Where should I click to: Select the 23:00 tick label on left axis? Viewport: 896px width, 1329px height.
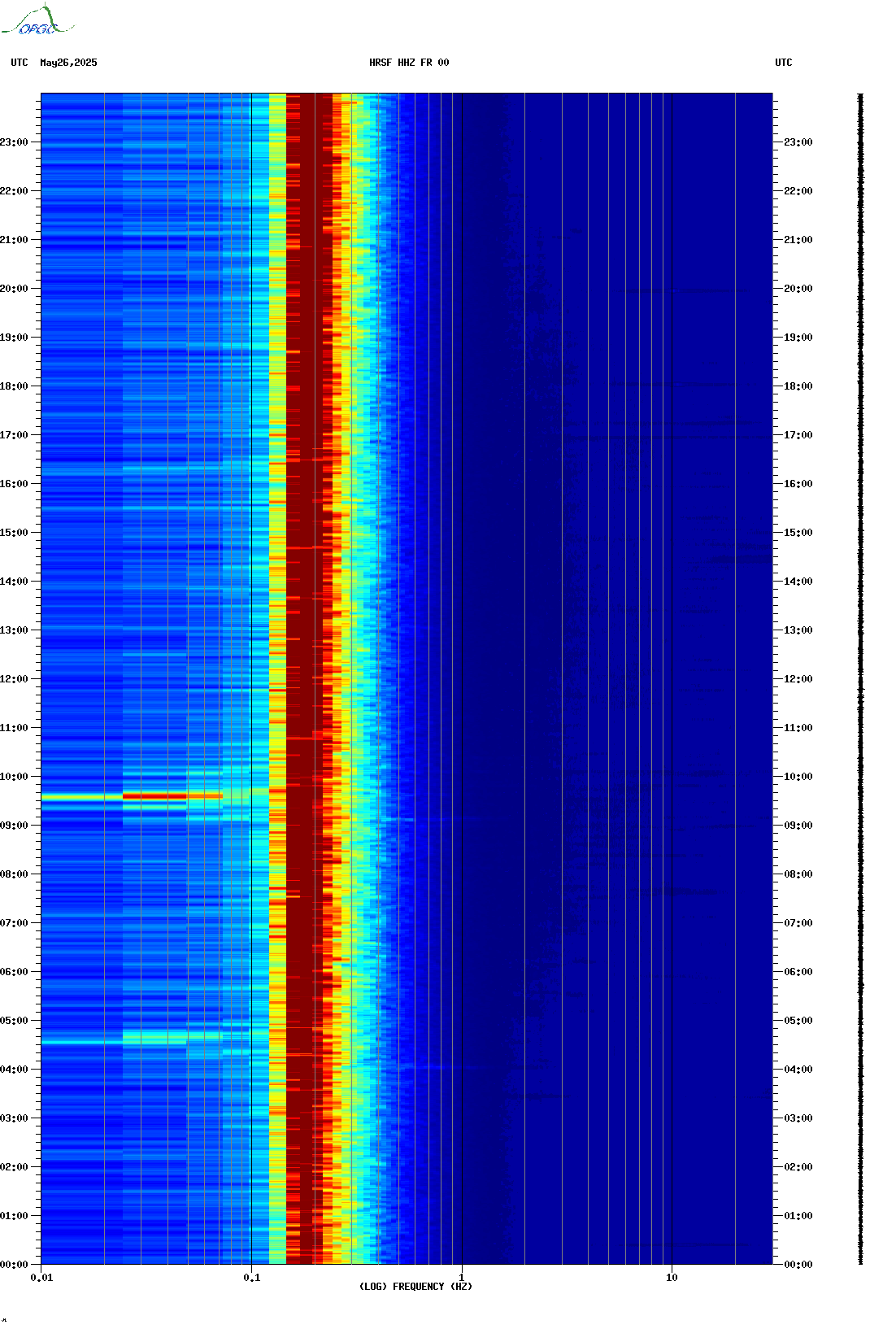click(15, 142)
